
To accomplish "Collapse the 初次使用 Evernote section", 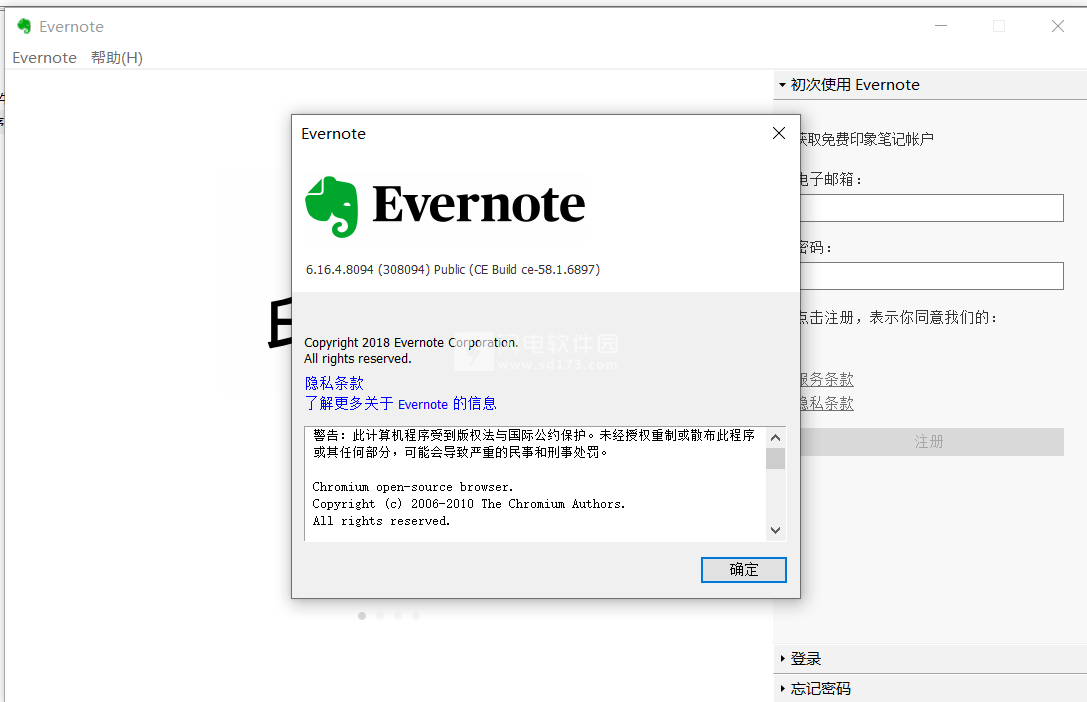I will 930,85.
